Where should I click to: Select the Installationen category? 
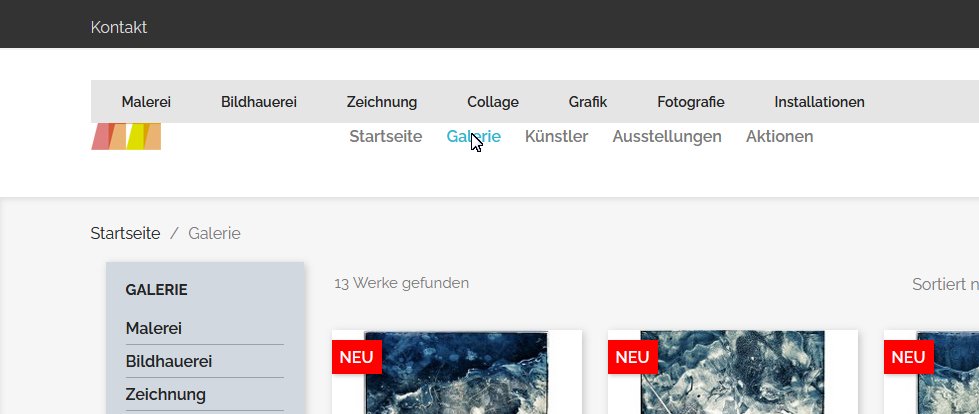819,102
